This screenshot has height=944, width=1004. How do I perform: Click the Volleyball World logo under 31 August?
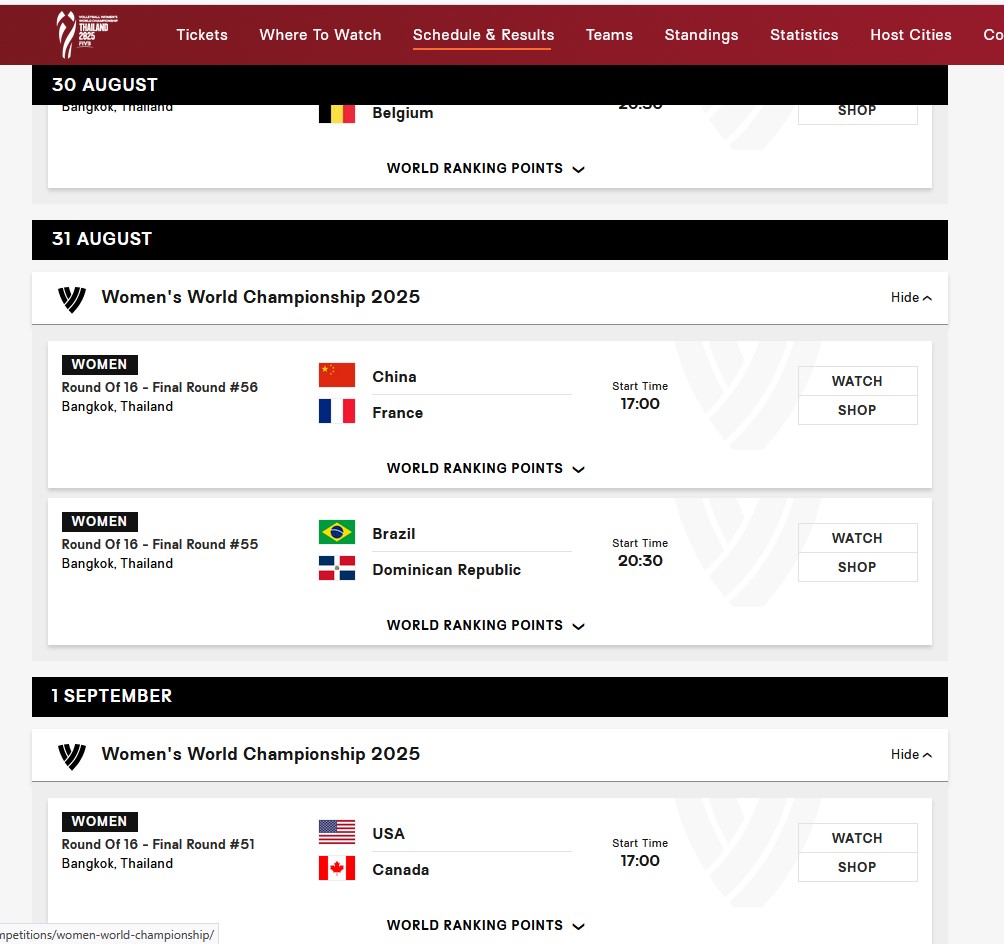coord(72,298)
